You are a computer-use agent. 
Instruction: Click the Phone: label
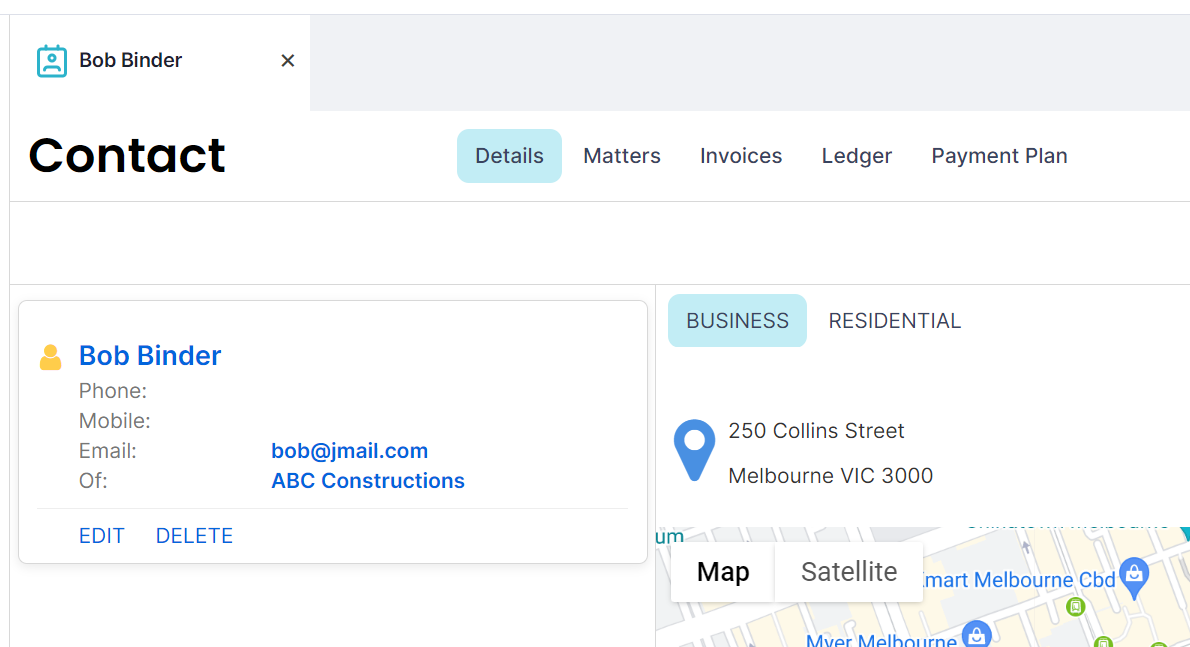tap(113, 391)
